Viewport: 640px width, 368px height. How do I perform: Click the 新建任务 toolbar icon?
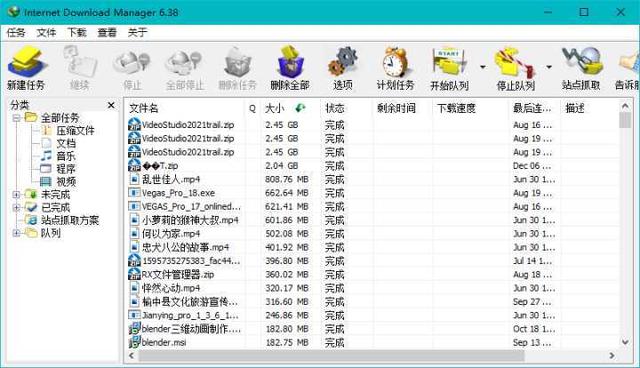[x=27, y=62]
